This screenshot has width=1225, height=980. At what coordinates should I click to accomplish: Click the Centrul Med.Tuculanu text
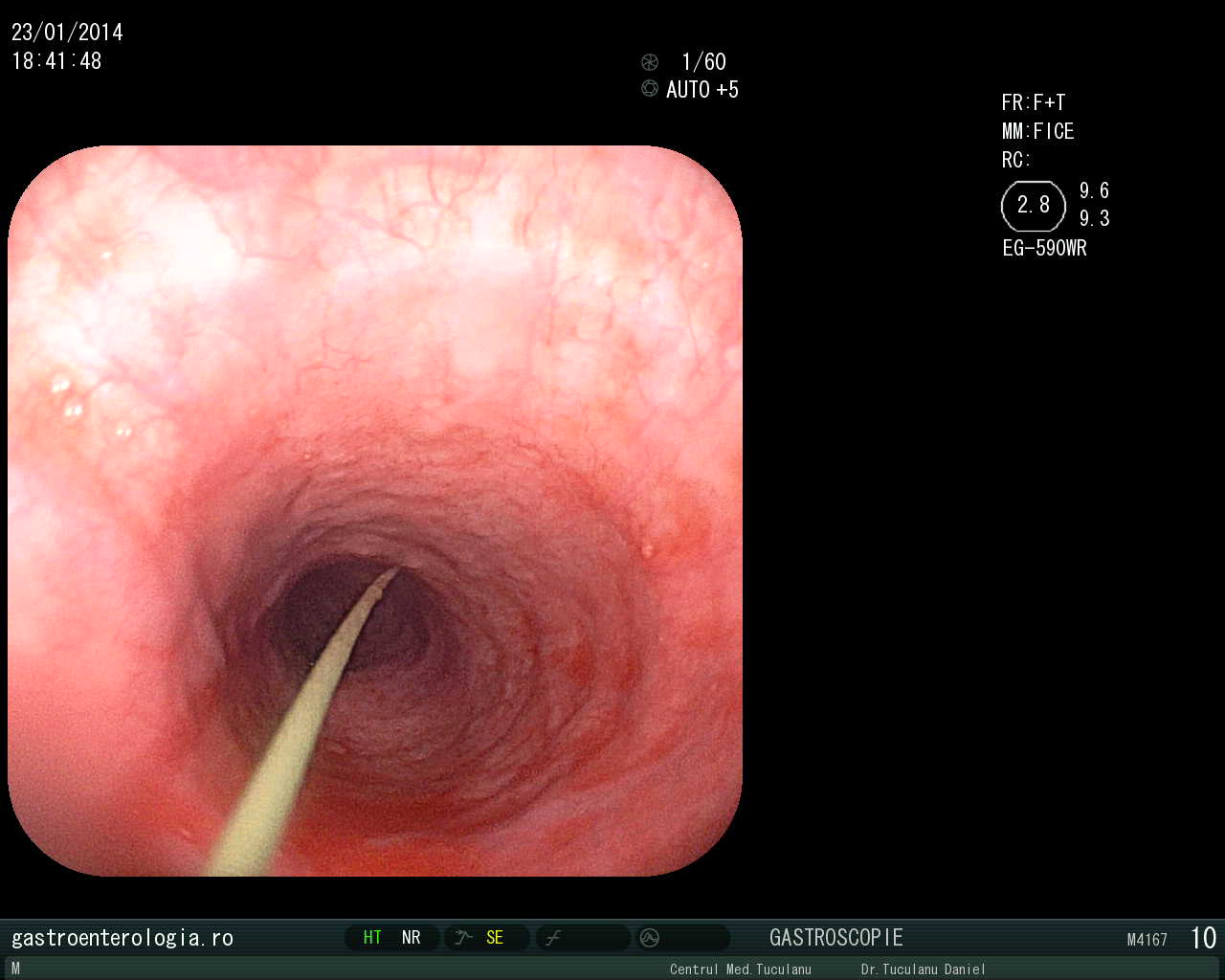[x=741, y=969]
